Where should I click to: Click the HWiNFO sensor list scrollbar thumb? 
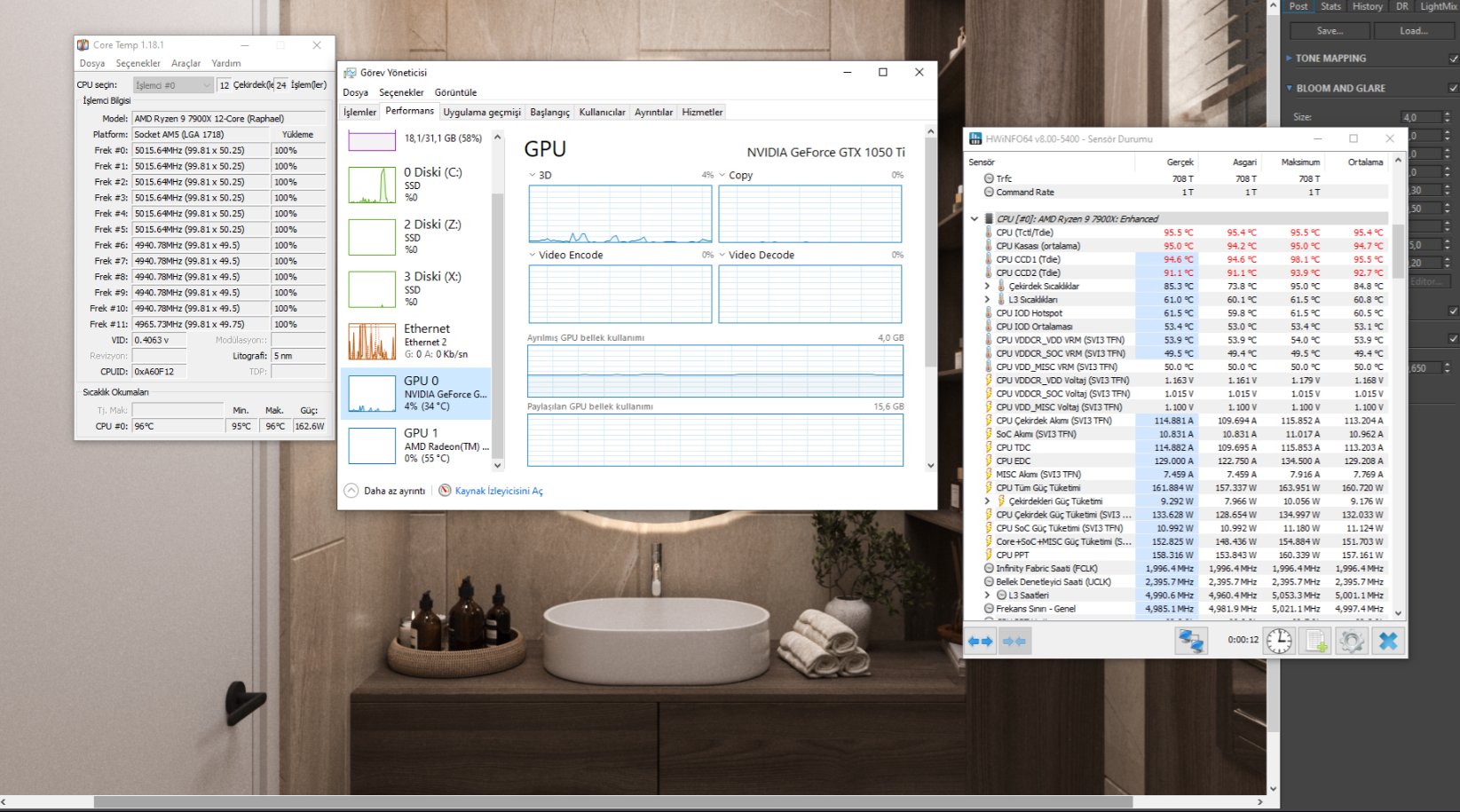point(1398,251)
